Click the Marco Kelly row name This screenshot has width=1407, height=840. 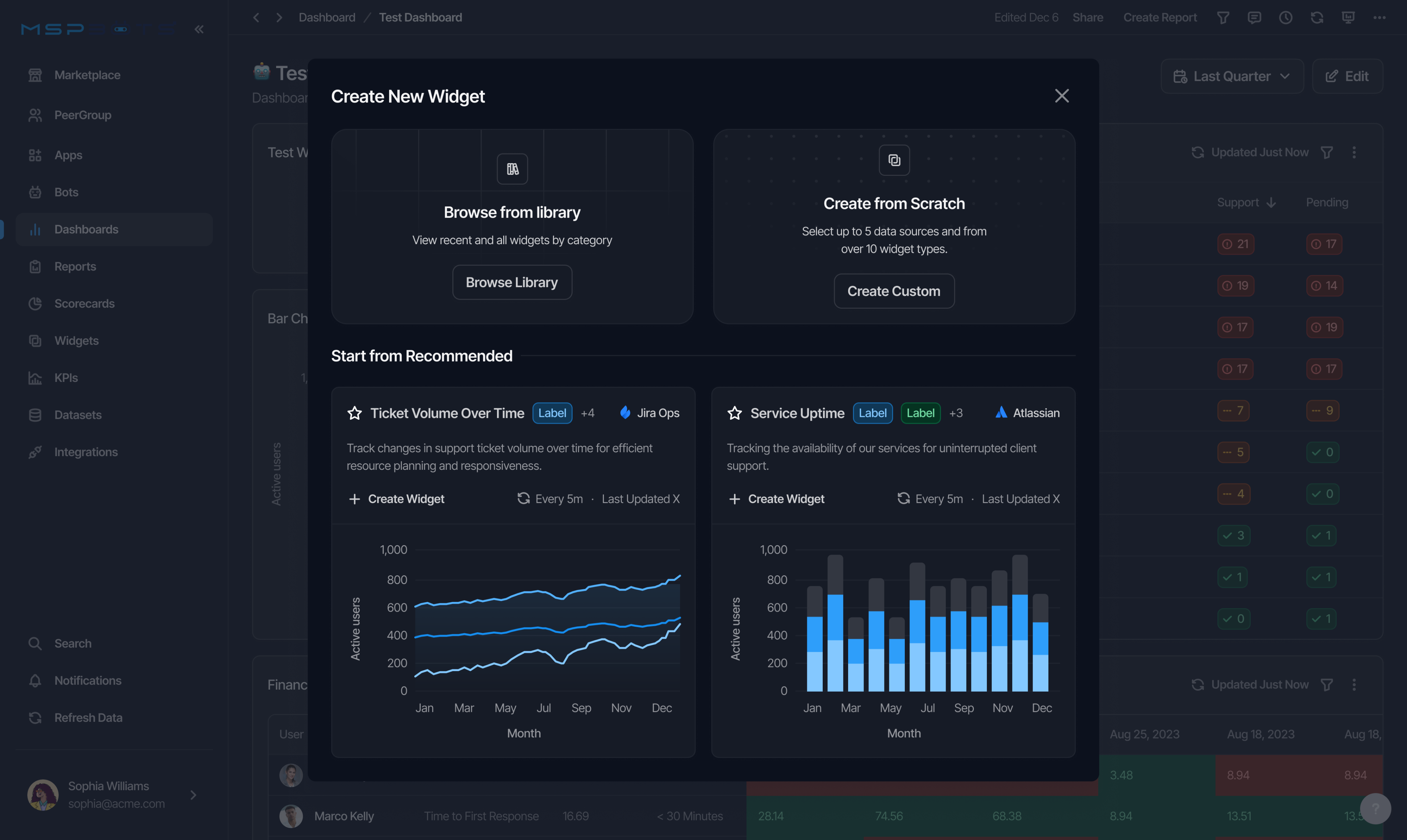tap(344, 816)
